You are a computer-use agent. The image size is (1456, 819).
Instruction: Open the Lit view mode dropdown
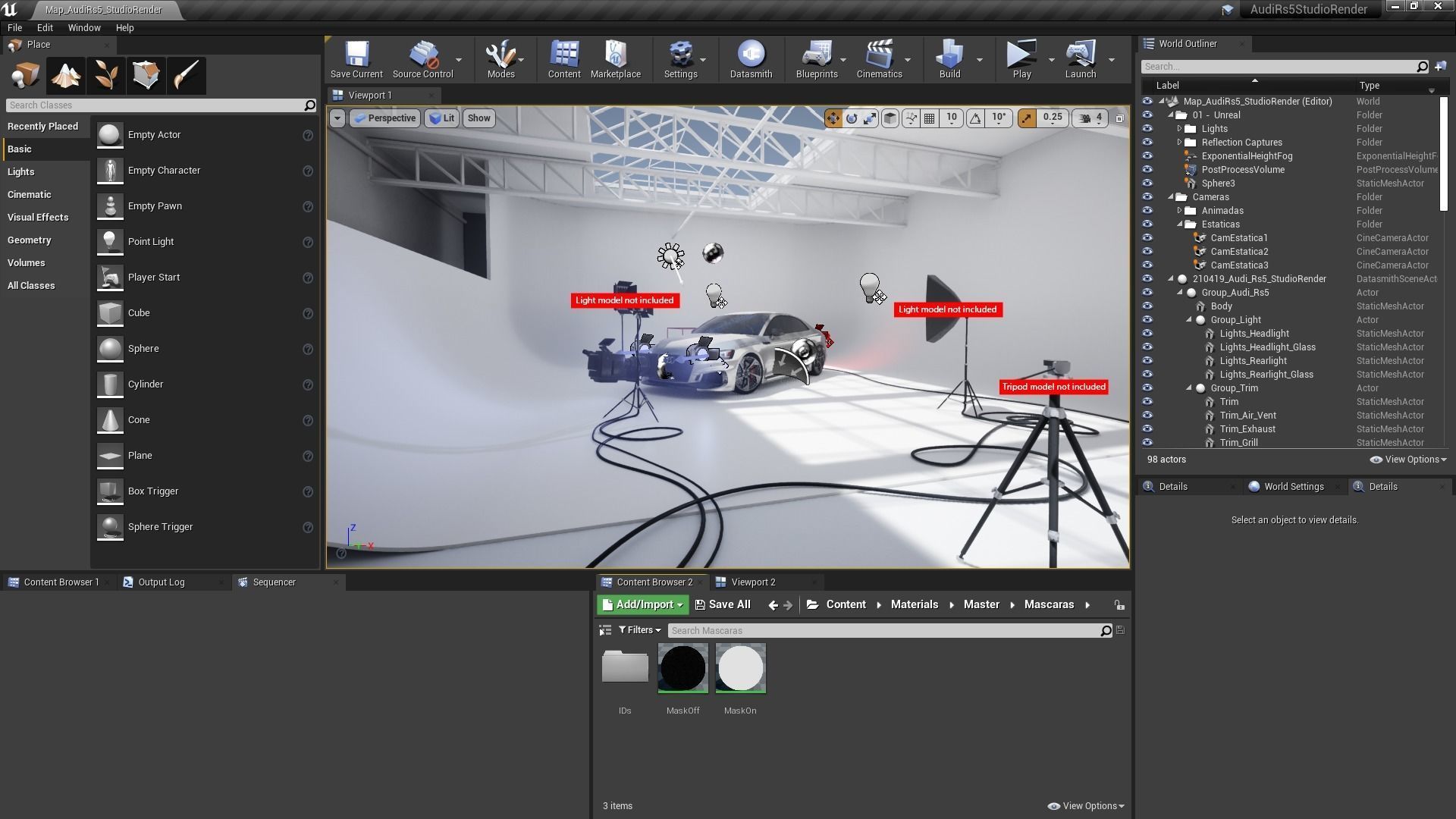(x=442, y=118)
